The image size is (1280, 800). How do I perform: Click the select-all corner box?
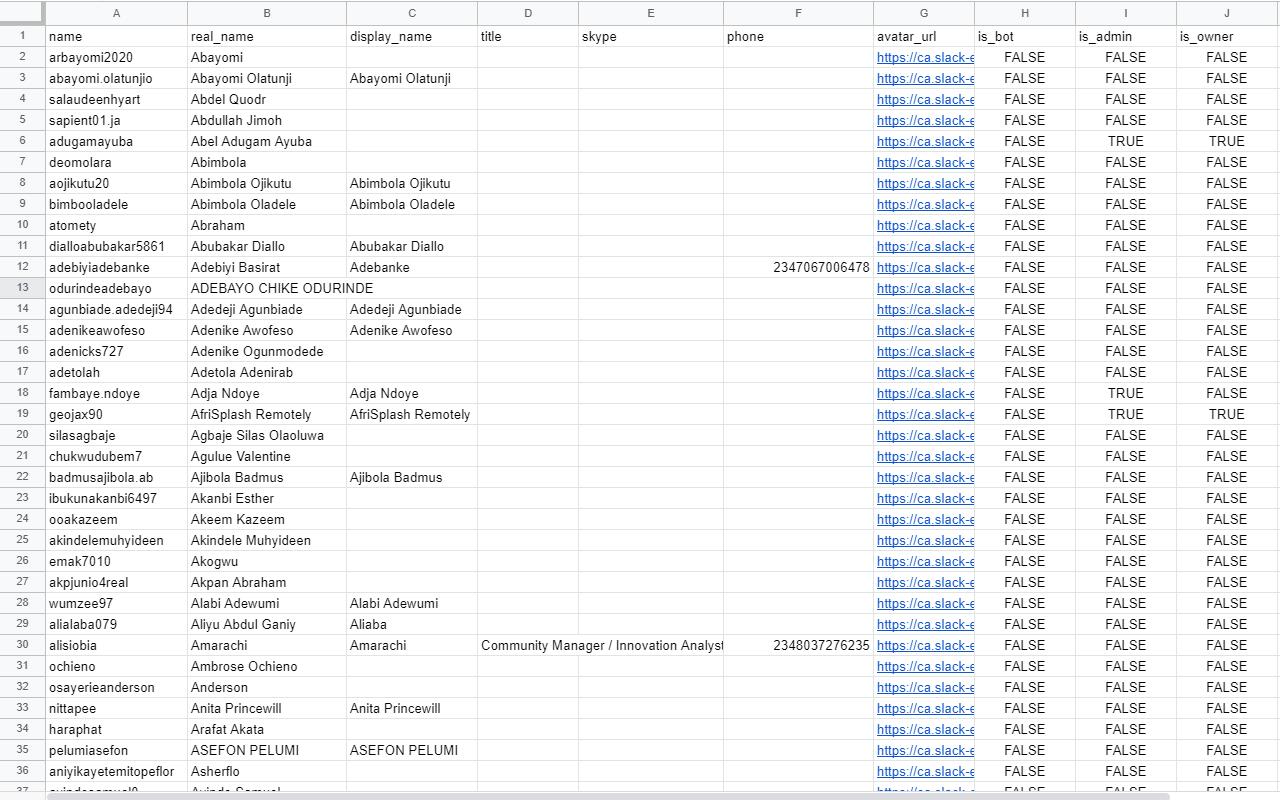pyautogui.click(x=22, y=13)
